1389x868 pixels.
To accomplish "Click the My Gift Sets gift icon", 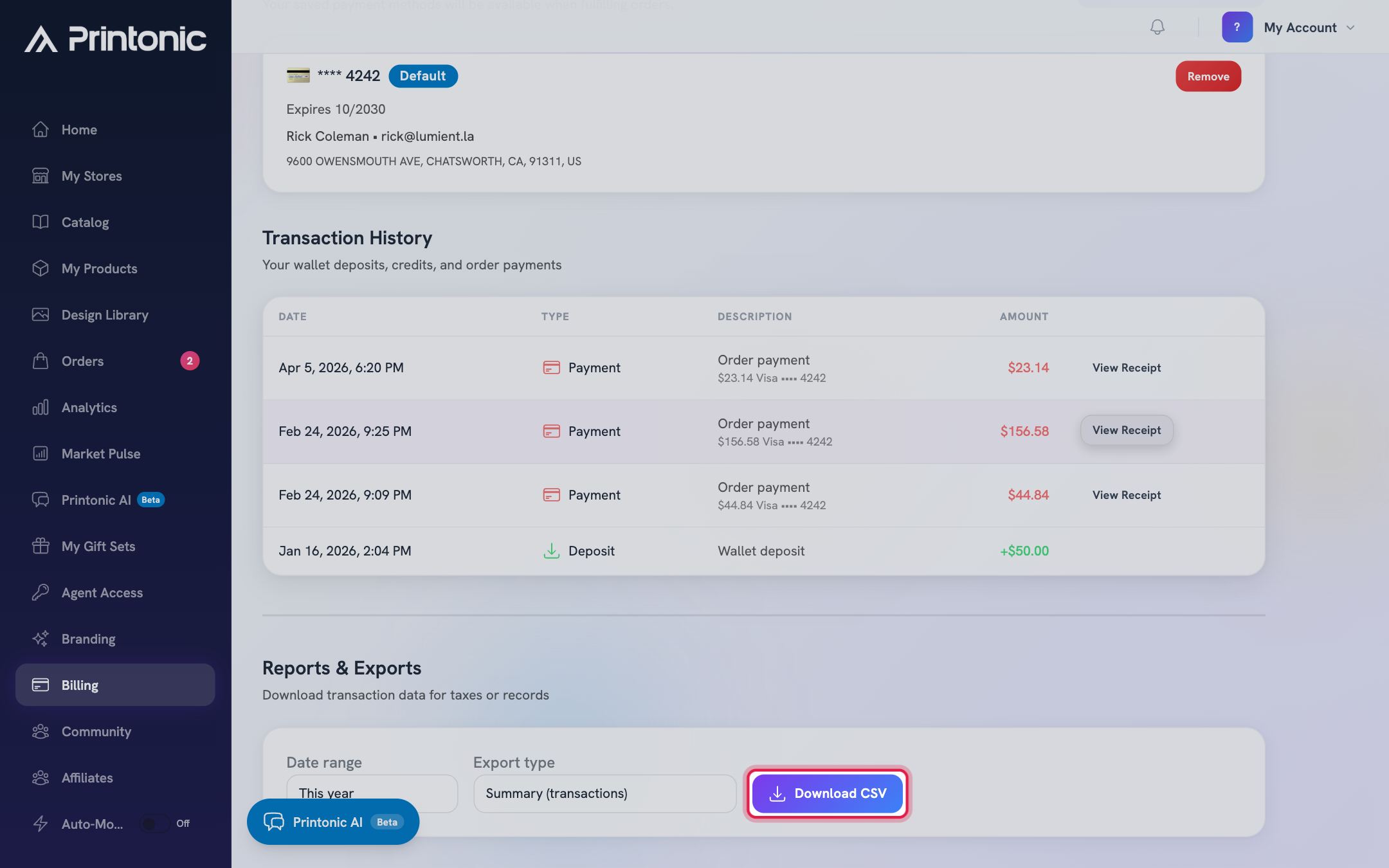I will point(41,546).
